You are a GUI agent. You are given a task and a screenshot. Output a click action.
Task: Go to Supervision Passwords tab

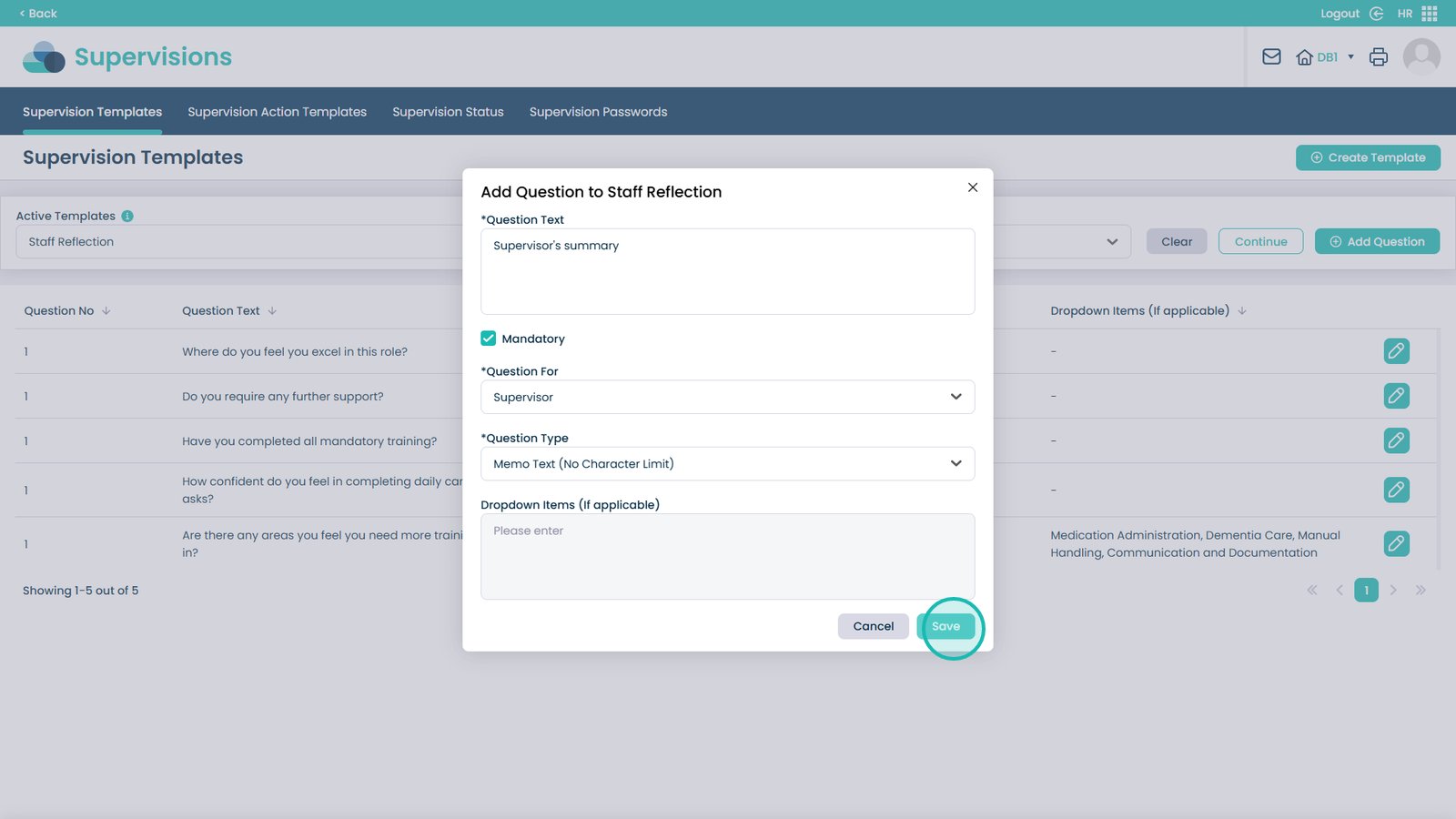[x=598, y=112]
